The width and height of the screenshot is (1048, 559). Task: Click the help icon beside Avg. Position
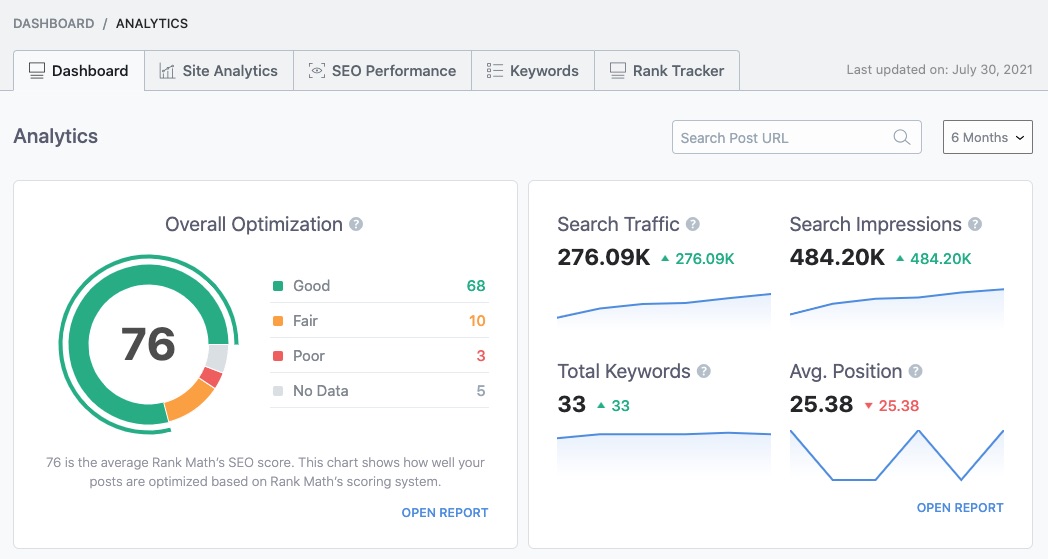(915, 372)
